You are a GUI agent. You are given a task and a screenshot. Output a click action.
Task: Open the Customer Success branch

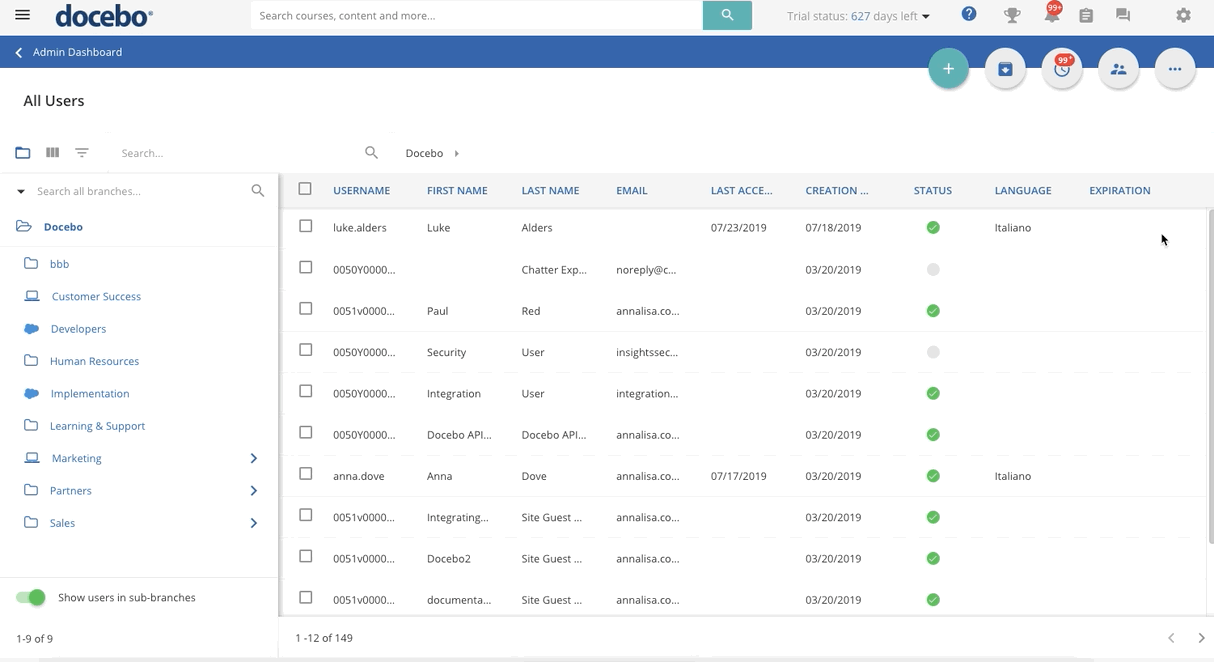(96, 296)
